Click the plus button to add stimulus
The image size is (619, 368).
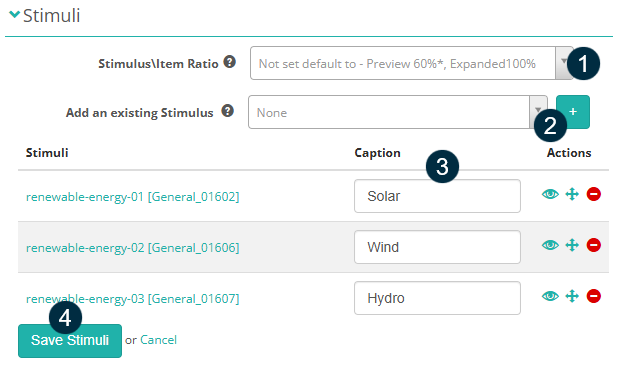click(573, 112)
